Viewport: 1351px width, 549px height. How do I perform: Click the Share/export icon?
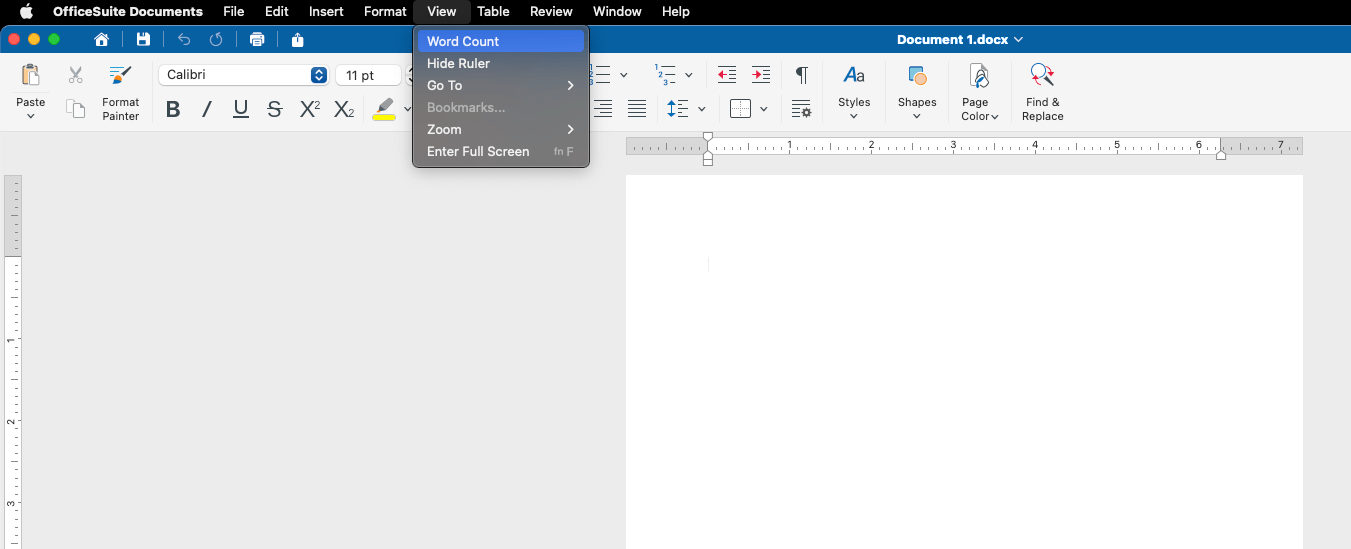click(x=297, y=40)
